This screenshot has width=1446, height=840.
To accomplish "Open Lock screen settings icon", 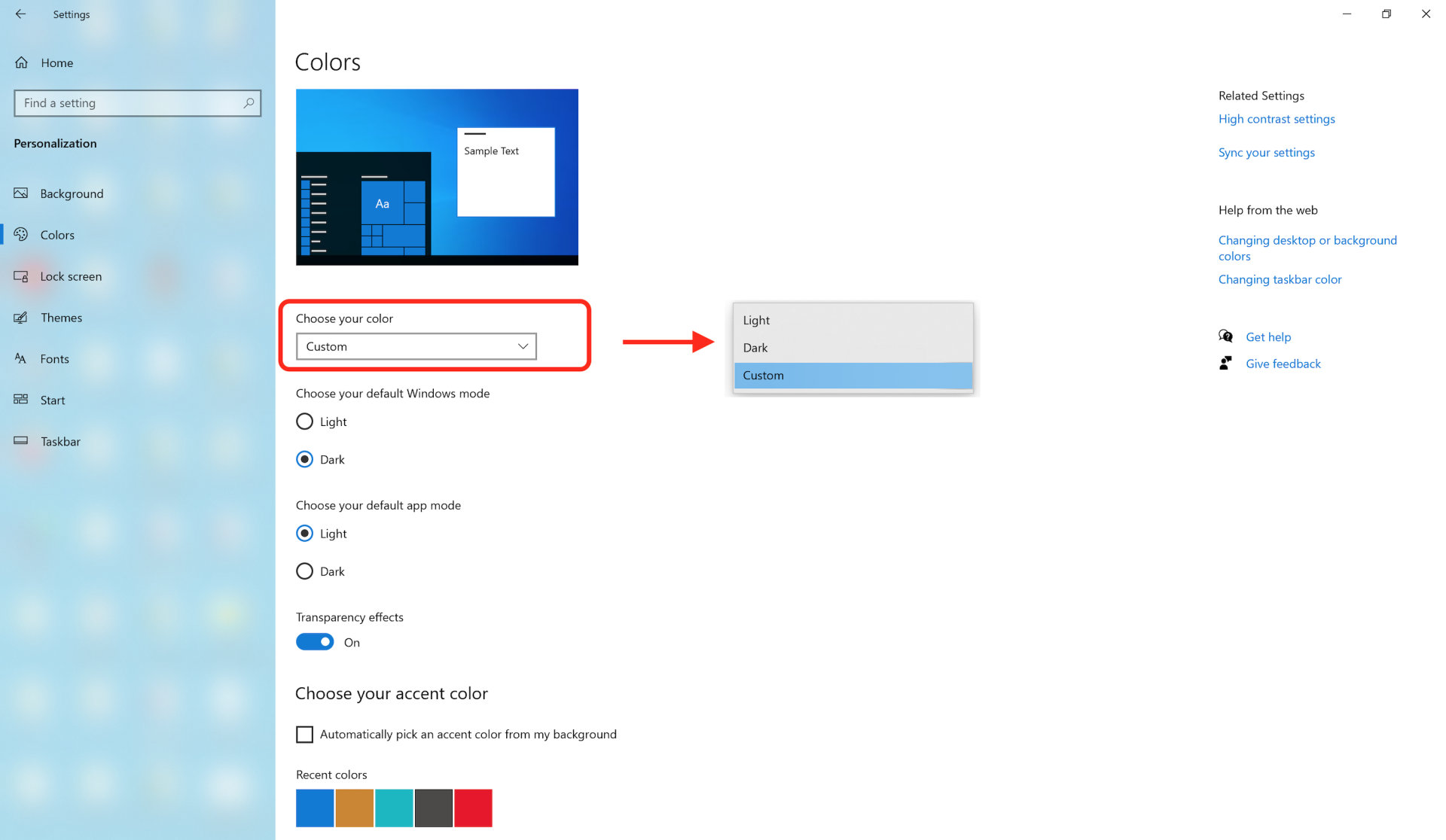I will [22, 276].
